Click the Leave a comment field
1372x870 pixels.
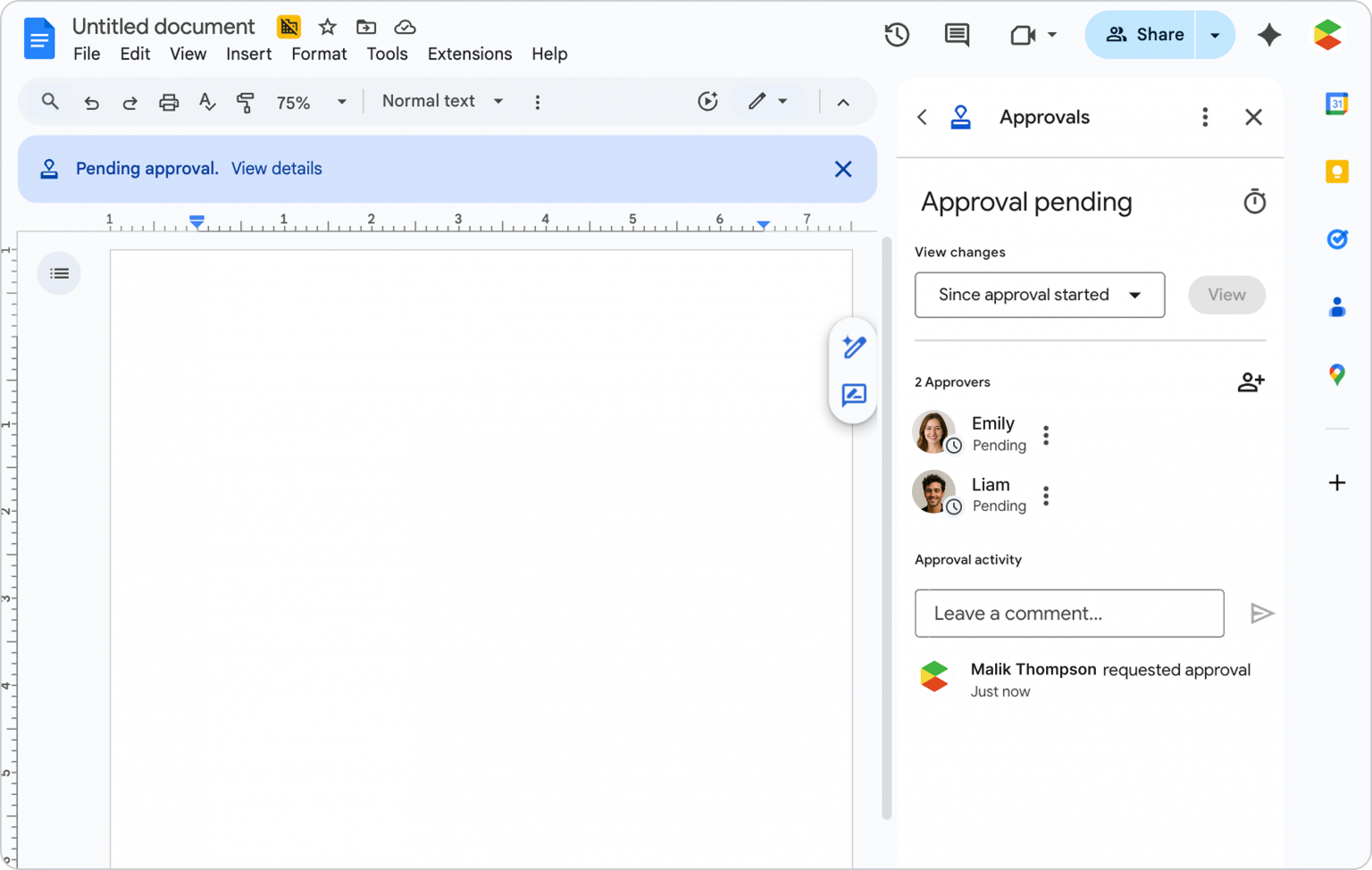(x=1068, y=613)
